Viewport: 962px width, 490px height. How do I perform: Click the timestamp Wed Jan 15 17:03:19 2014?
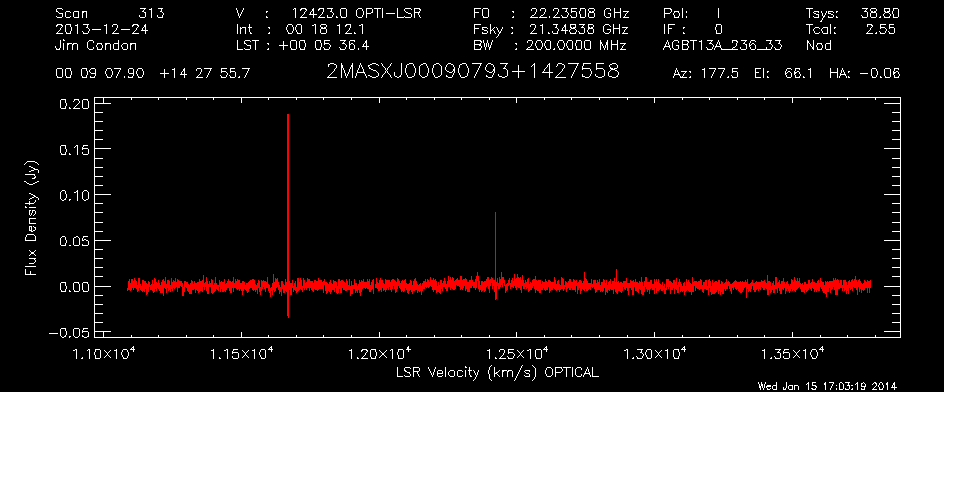tap(827, 386)
